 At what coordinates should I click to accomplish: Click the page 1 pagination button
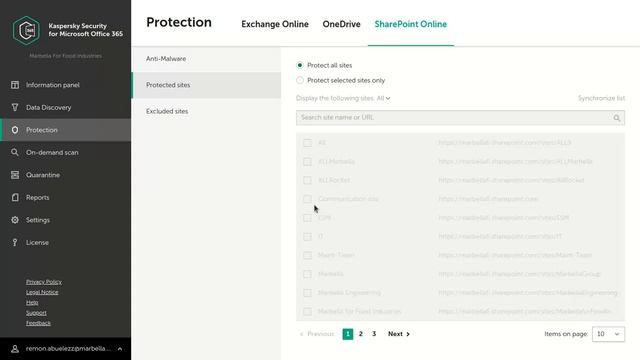click(348, 334)
